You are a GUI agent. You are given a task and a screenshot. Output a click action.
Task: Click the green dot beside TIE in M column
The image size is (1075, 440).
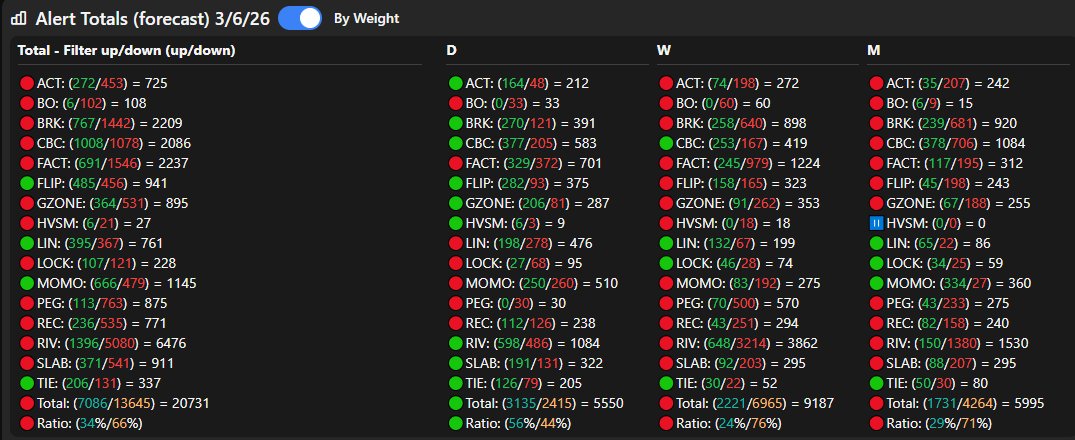coord(876,383)
